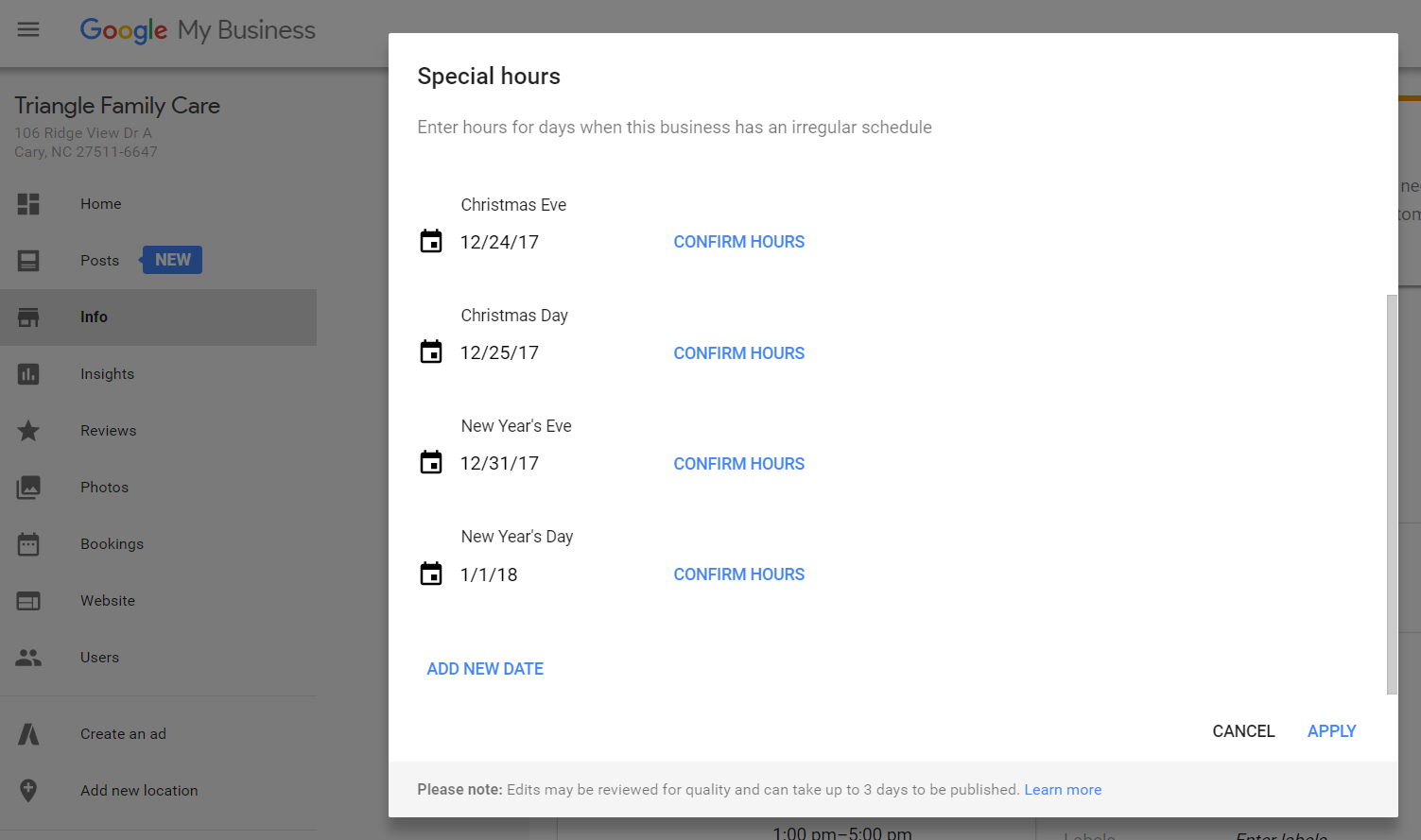
Task: Follow the Learn more link
Action: pos(1063,790)
